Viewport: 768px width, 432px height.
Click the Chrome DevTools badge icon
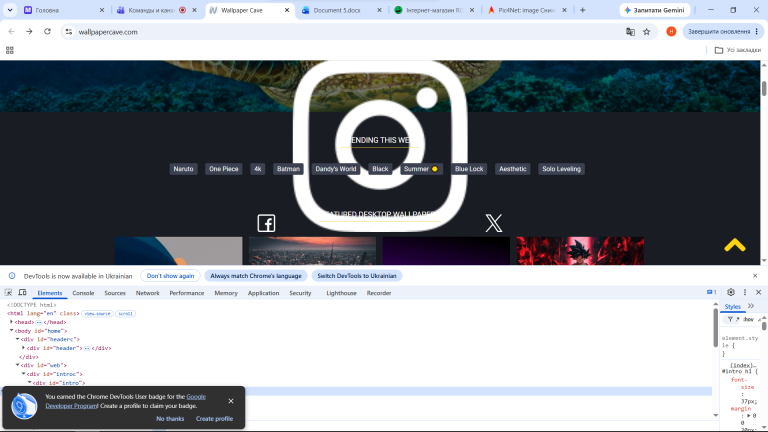24,406
